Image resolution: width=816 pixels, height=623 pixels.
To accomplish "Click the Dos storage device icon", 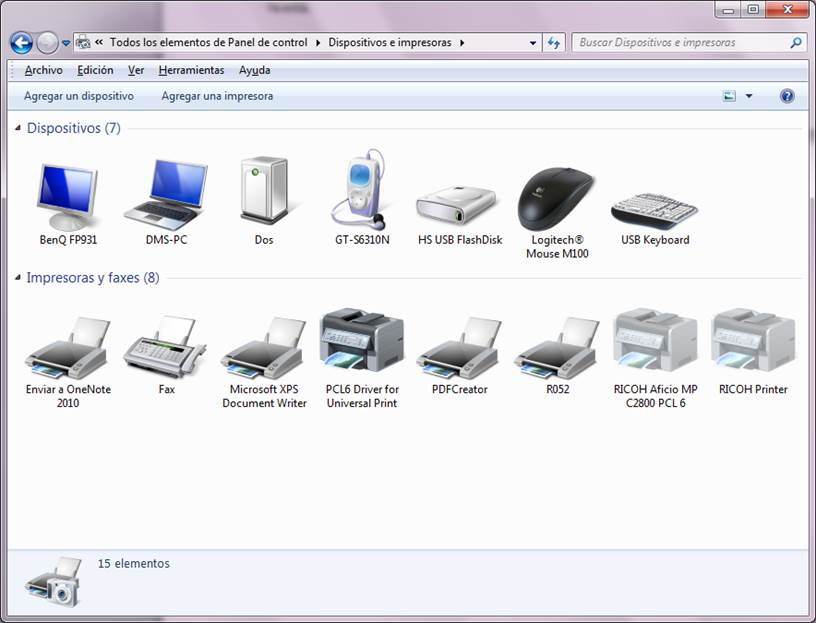I will 264,190.
